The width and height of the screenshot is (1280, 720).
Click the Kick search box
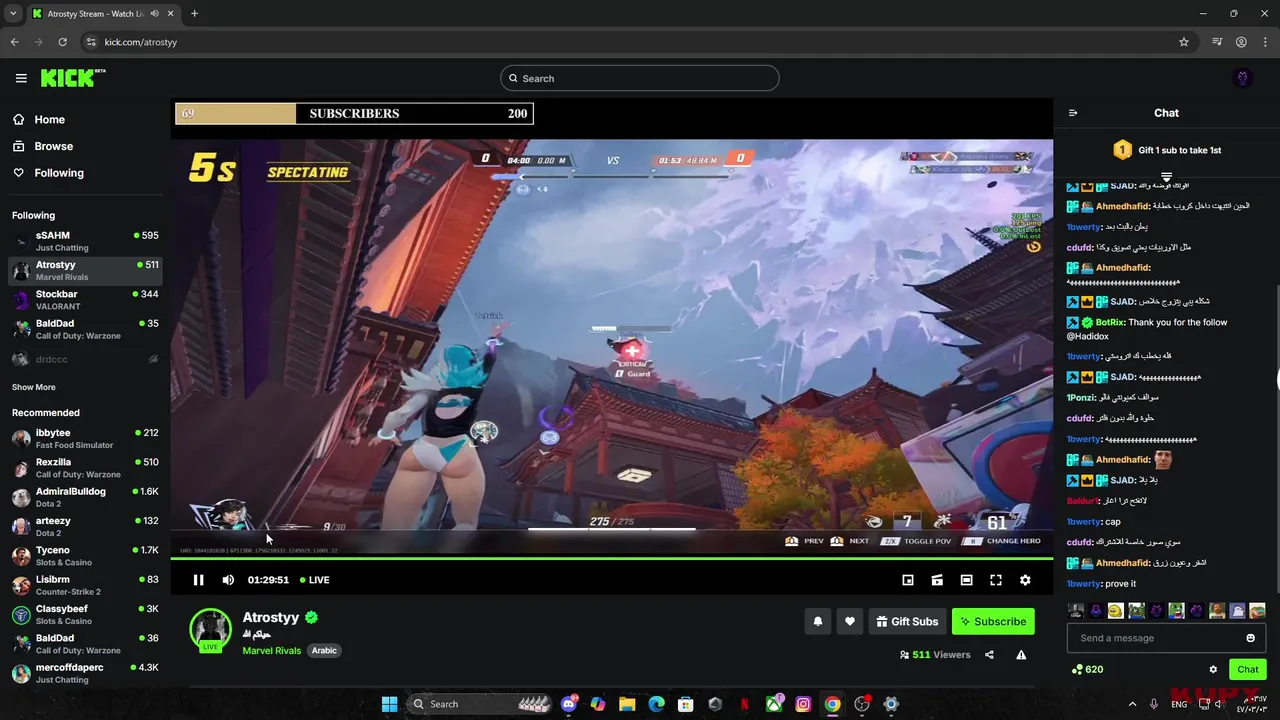(x=640, y=78)
